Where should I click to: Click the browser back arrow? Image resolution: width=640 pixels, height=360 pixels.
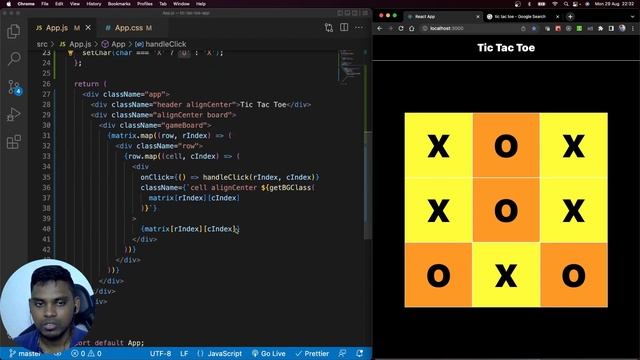[x=380, y=29]
